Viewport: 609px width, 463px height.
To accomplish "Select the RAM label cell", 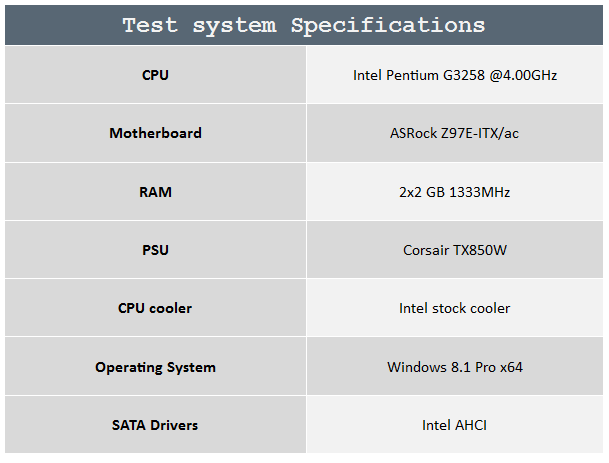I will point(155,192).
